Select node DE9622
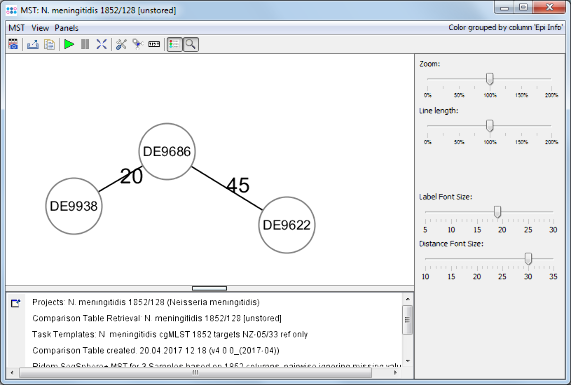 (287, 225)
